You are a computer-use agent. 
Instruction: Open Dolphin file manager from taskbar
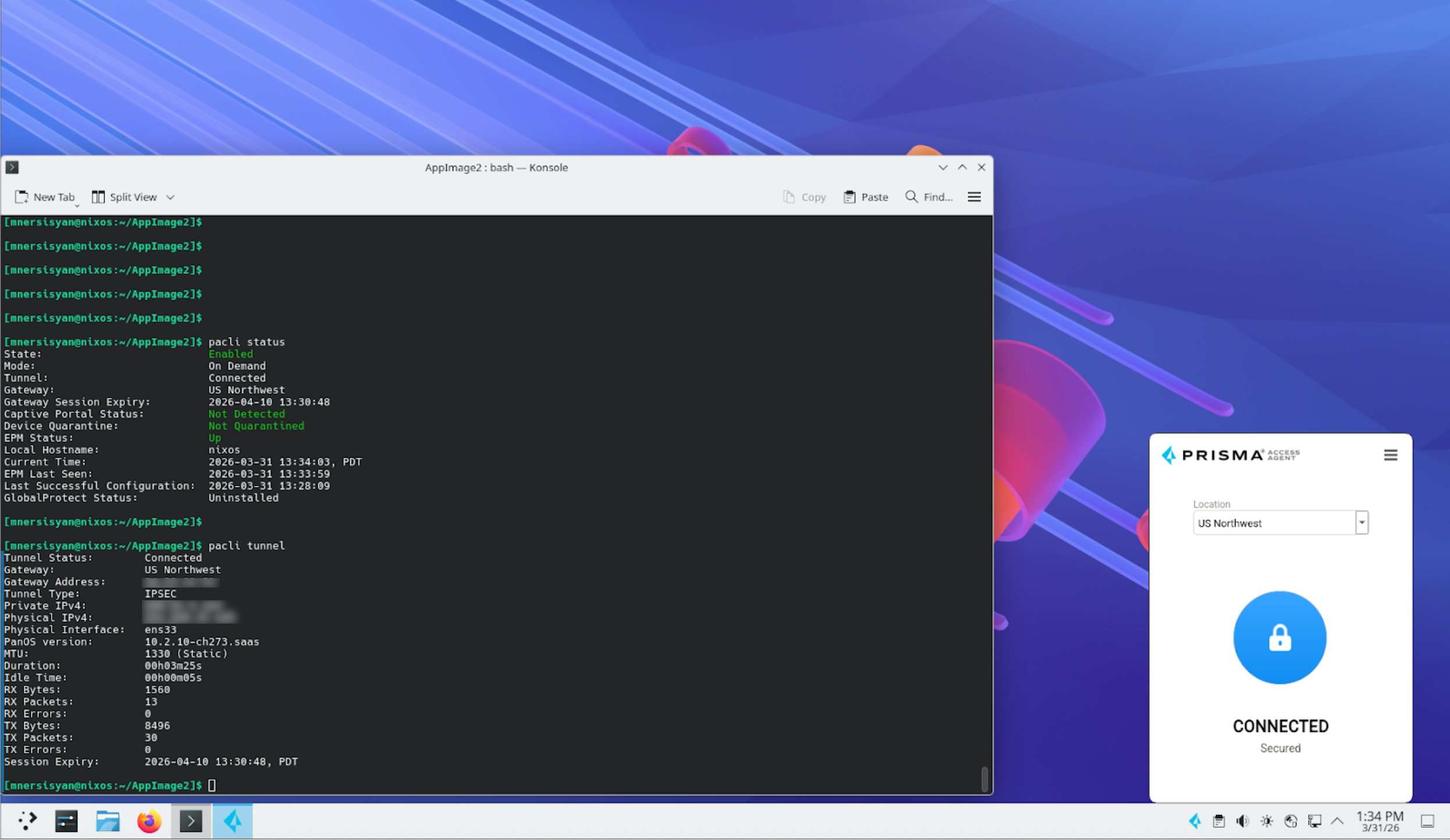coord(108,821)
